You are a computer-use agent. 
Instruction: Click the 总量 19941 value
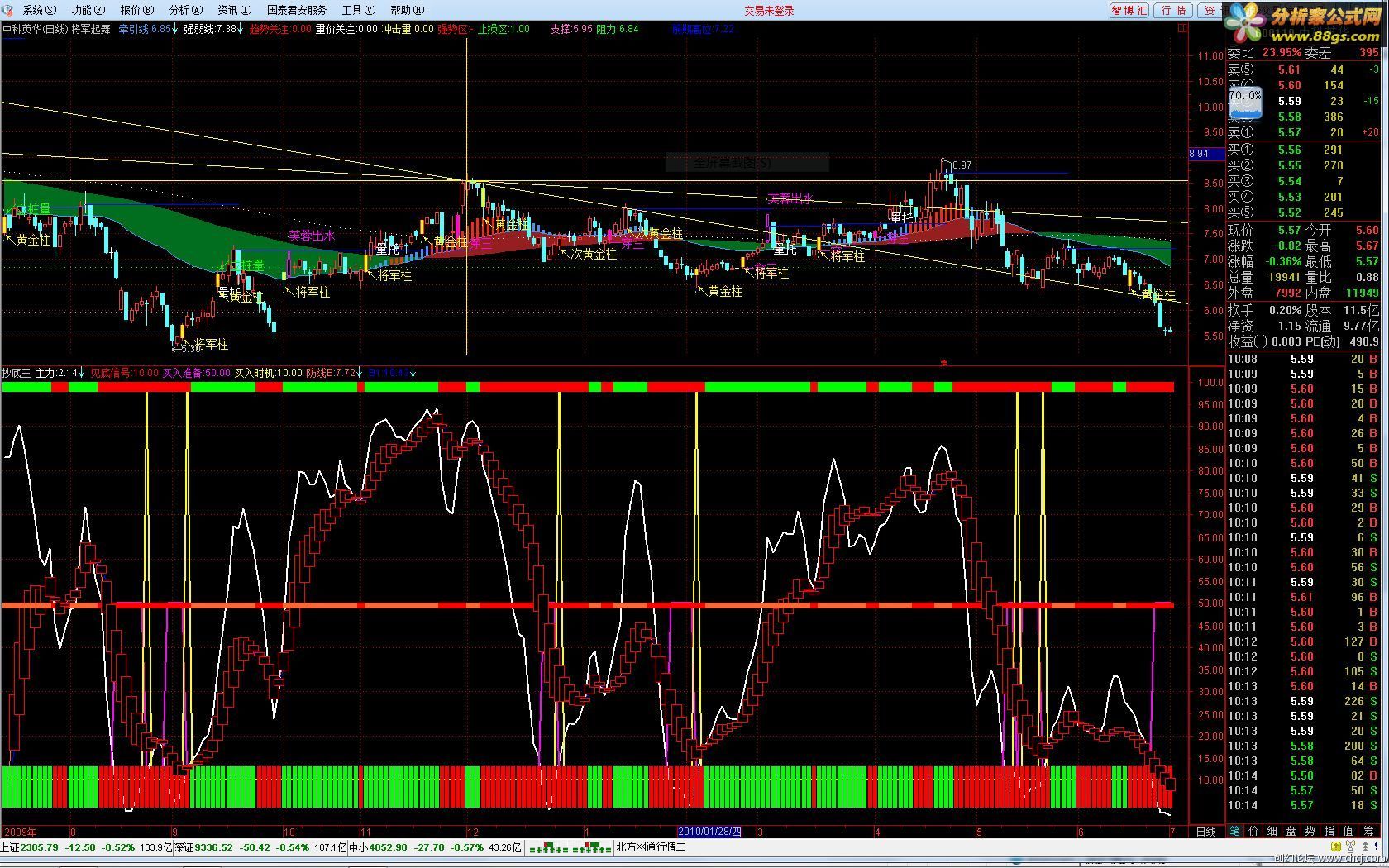pos(1284,277)
